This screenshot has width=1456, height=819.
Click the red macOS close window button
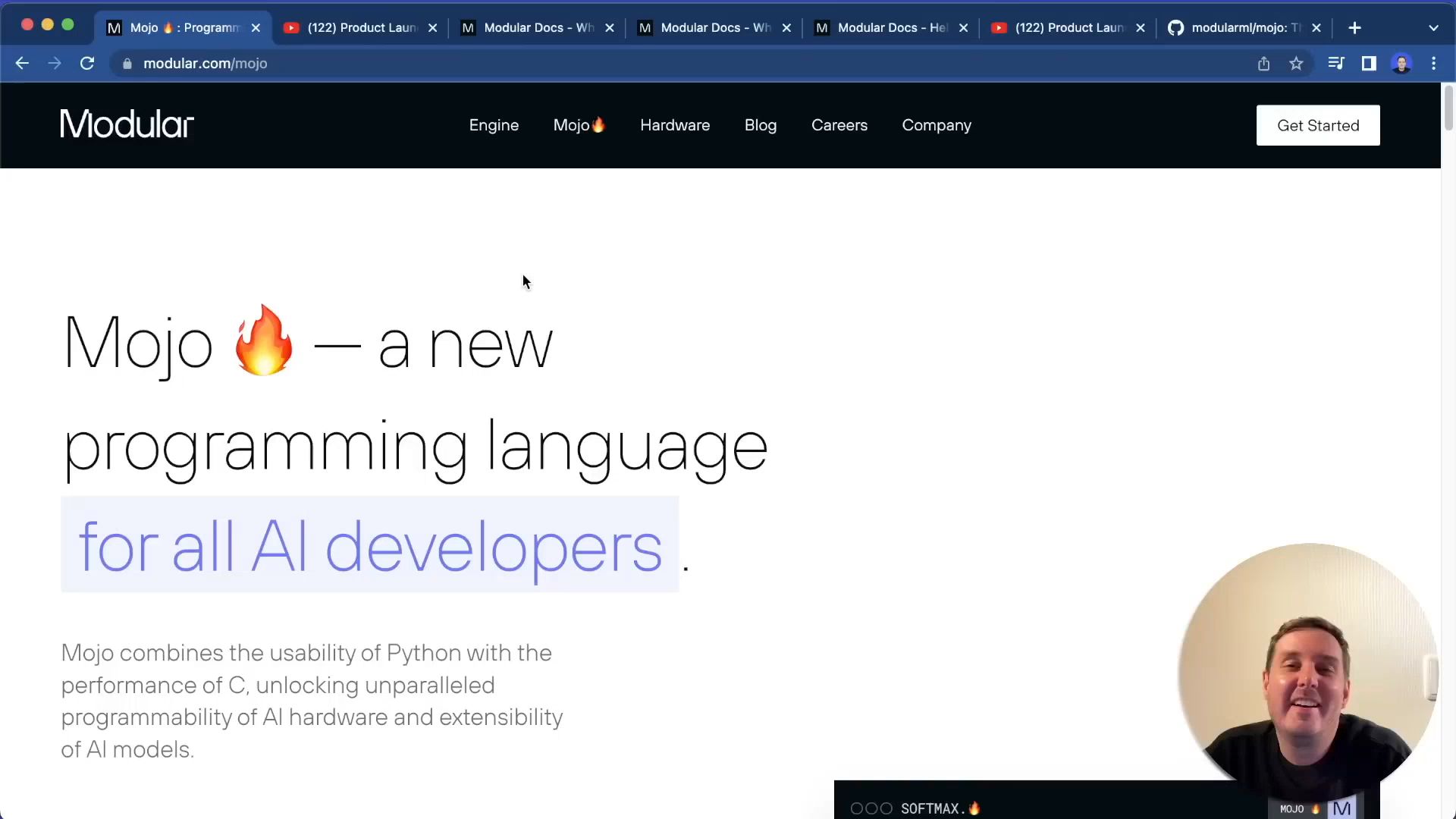27,24
